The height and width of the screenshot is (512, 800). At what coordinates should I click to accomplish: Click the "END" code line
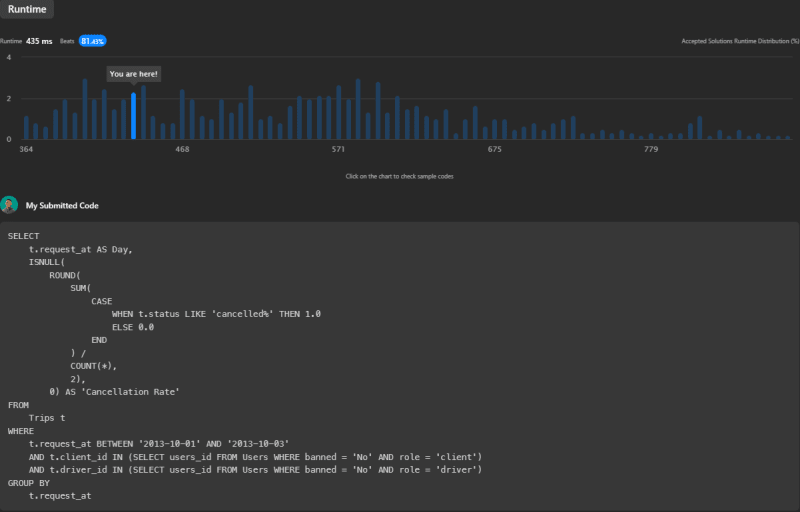pyautogui.click(x=99, y=340)
